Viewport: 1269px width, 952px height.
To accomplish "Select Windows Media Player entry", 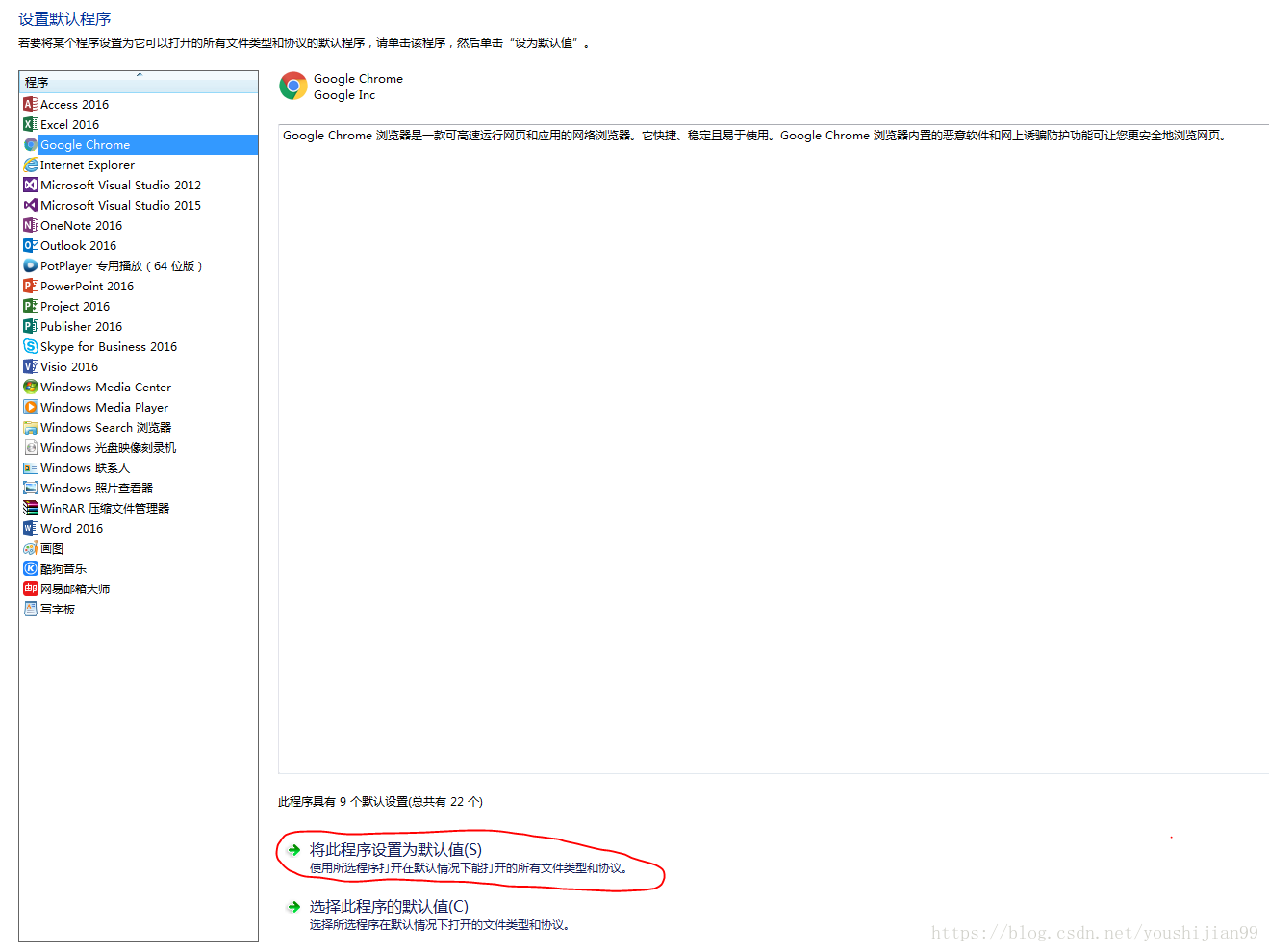I will (104, 407).
